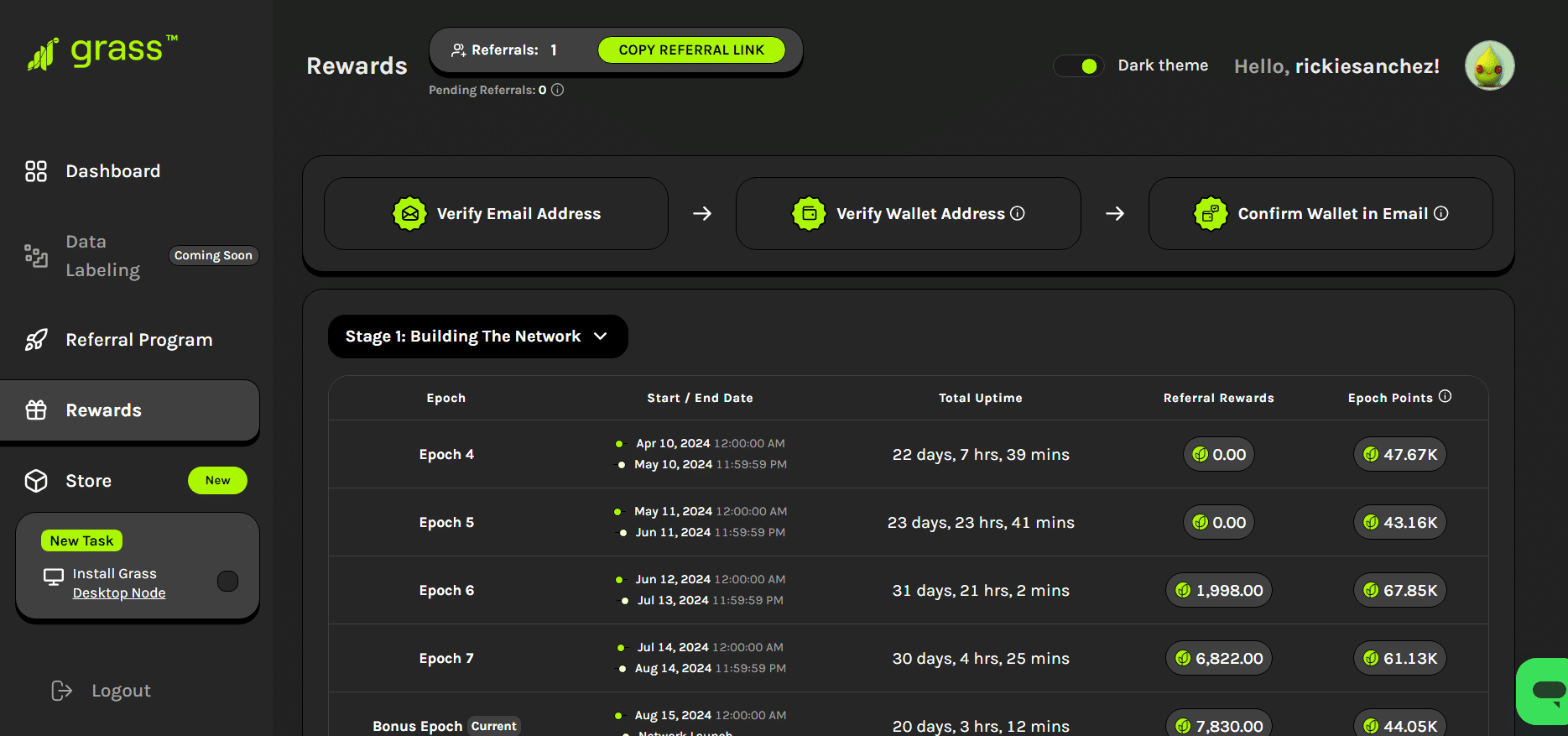
Task: Click the coin icon in Epoch 7 referral rewards
Action: tap(1183, 658)
